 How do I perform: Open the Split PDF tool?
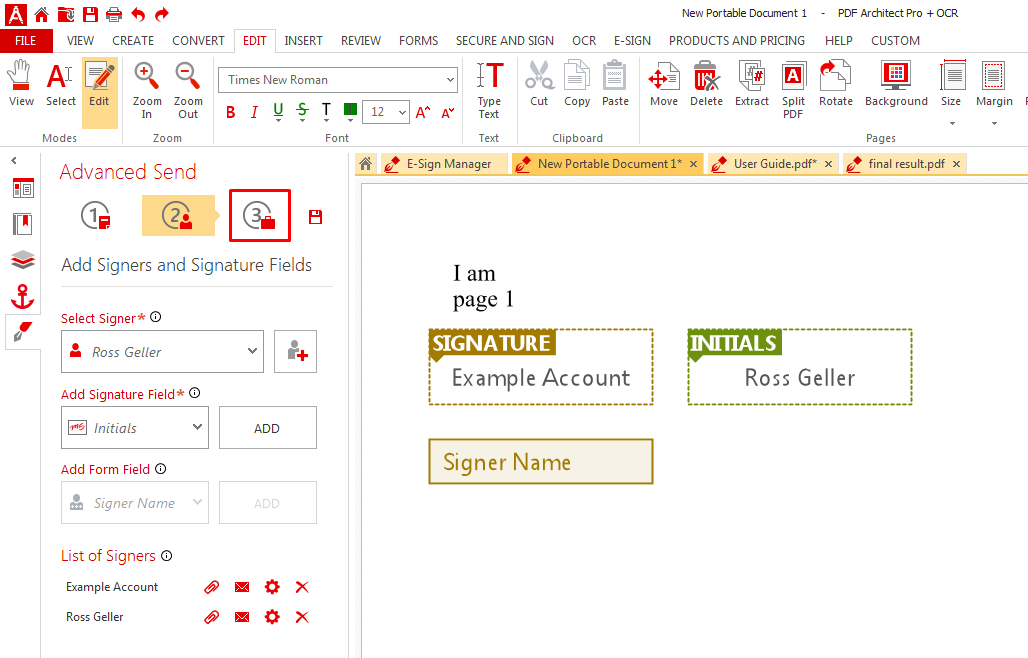tap(793, 90)
